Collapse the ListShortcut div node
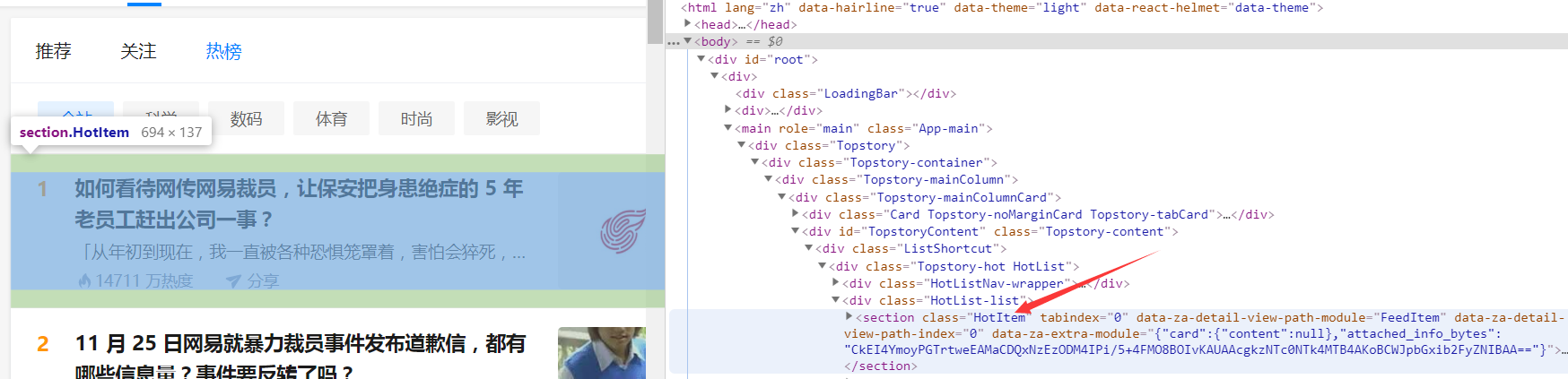Screen dimensions: 1568x379 pyautogui.click(x=809, y=248)
